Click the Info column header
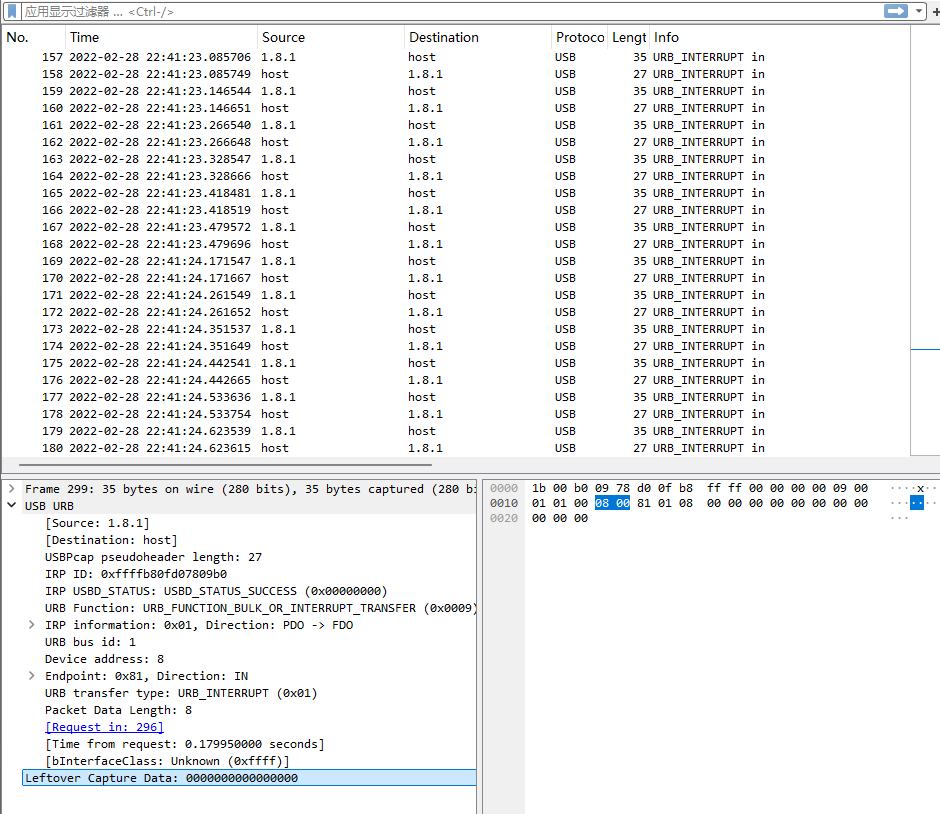Viewport: 940px width, 814px height. tap(666, 37)
